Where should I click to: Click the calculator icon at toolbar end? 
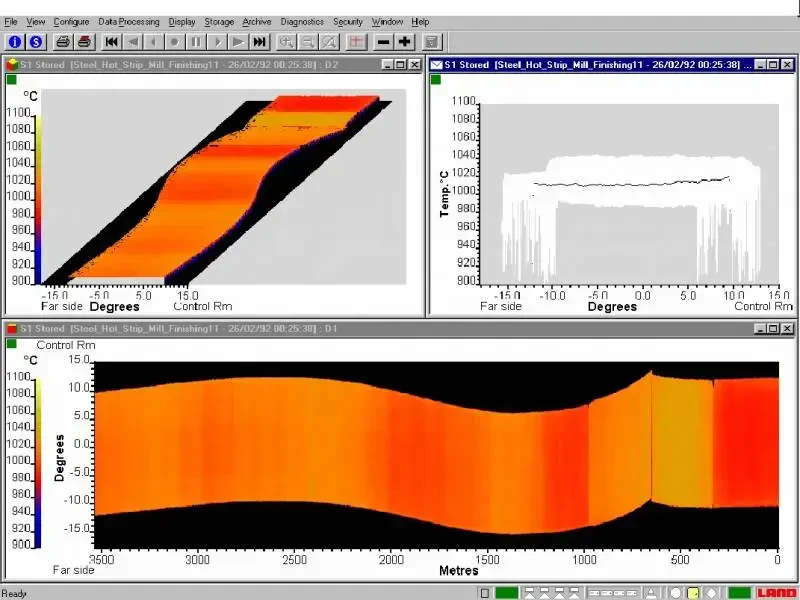click(x=431, y=42)
